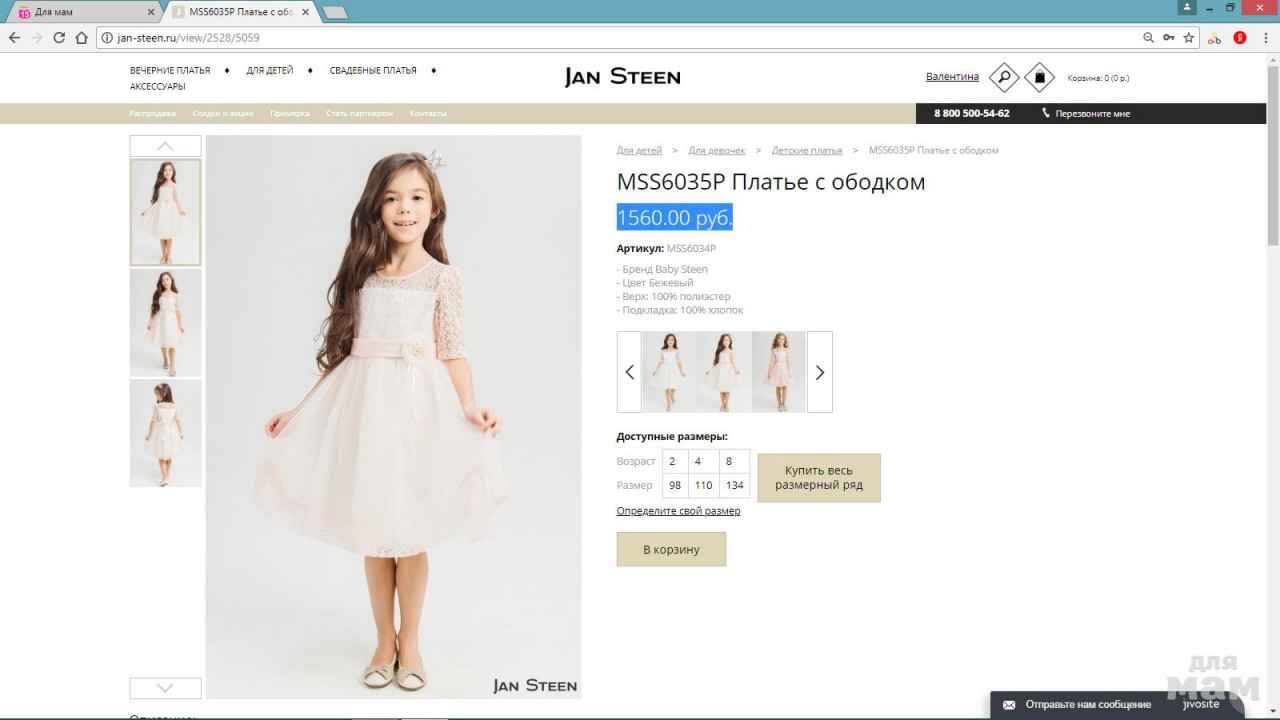
Task: Open the "Для детей" menu
Action: (270, 71)
